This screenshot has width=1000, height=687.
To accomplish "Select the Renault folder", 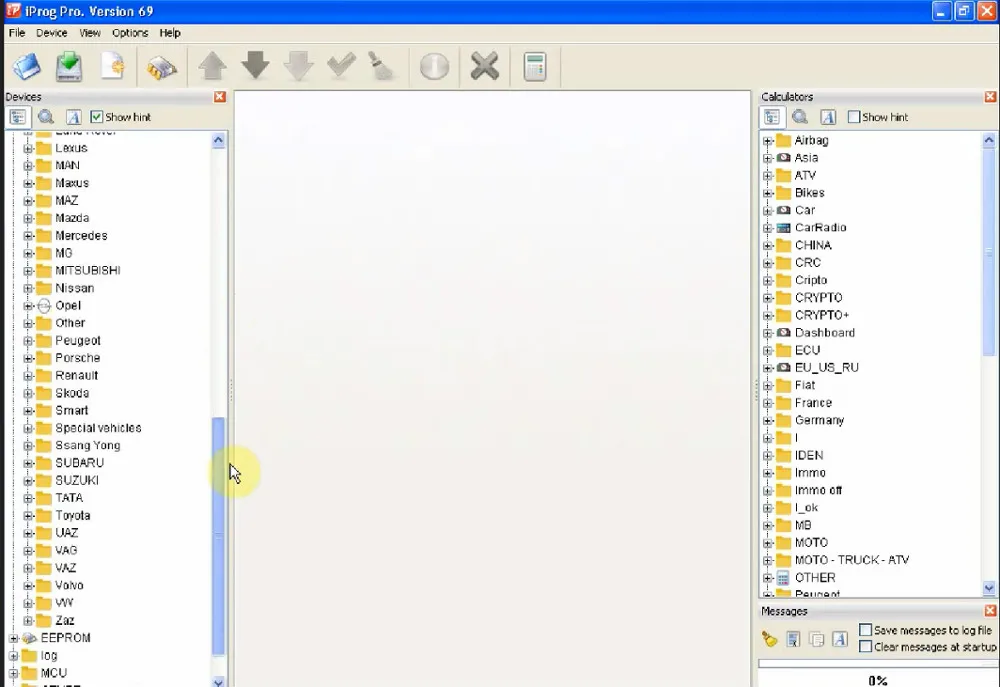I will (x=77, y=375).
